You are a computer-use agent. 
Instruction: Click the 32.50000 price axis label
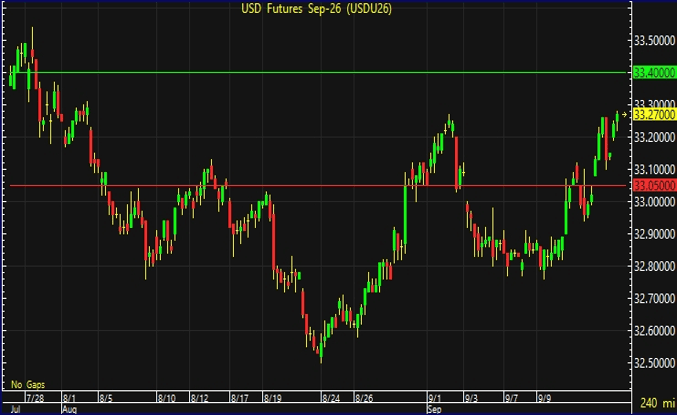pos(654,363)
